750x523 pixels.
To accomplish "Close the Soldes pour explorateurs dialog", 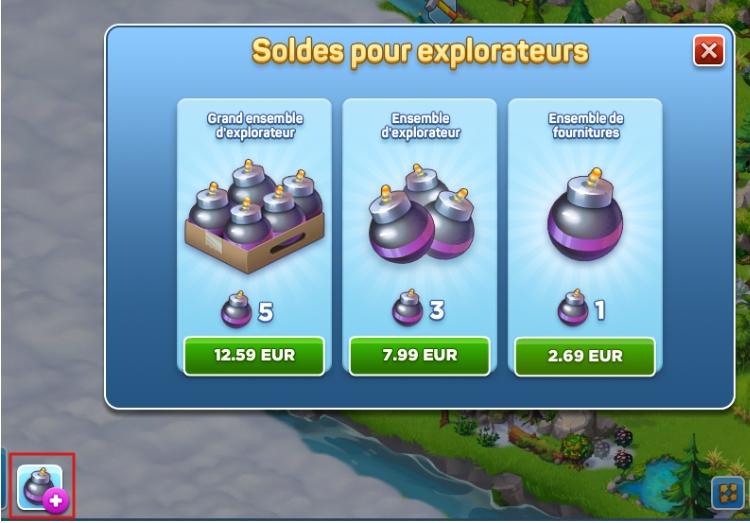I will (708, 51).
